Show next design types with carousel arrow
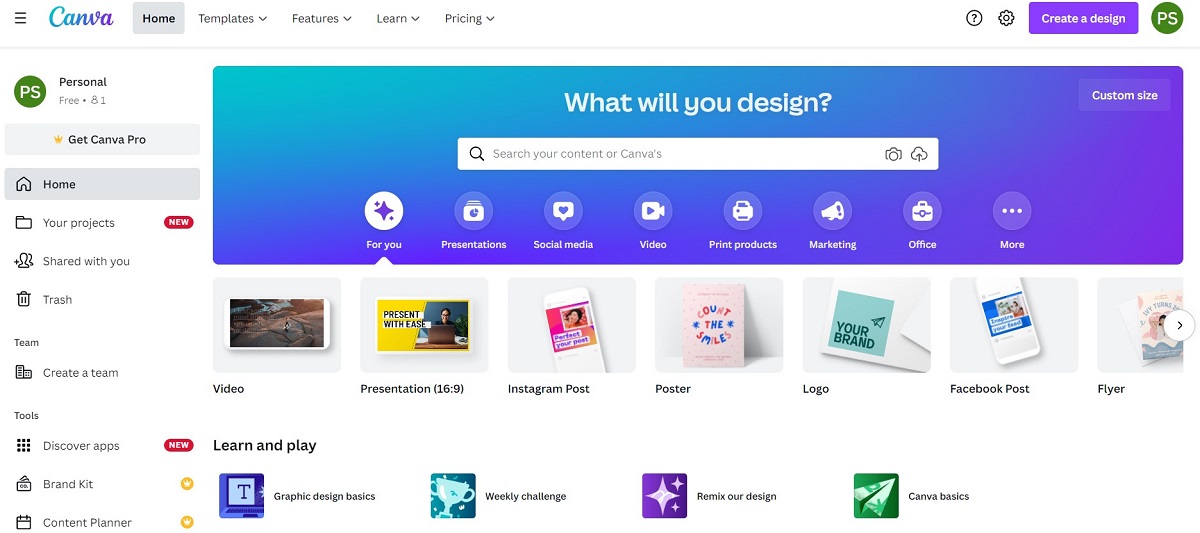This screenshot has width=1200, height=533. (1180, 325)
